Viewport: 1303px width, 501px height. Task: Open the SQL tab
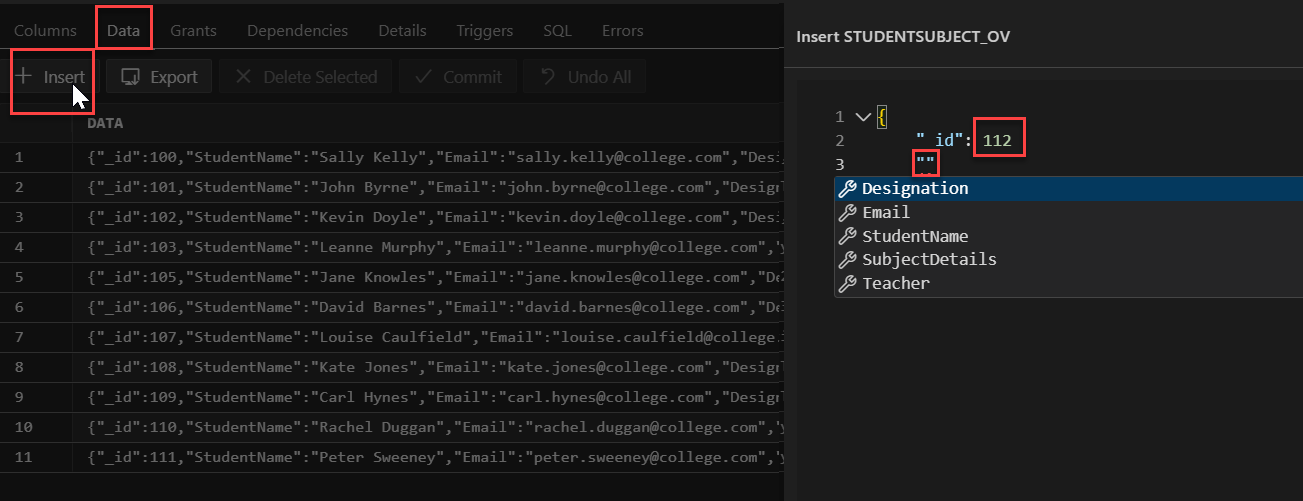pos(557,31)
